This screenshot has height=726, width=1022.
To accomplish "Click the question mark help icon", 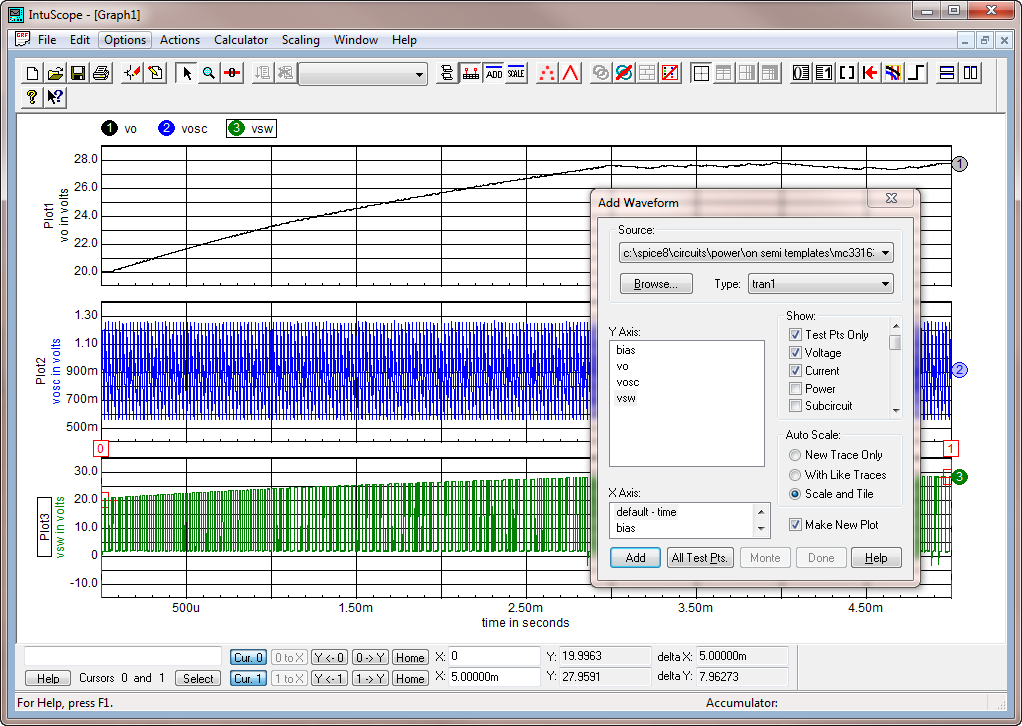I will [x=32, y=97].
